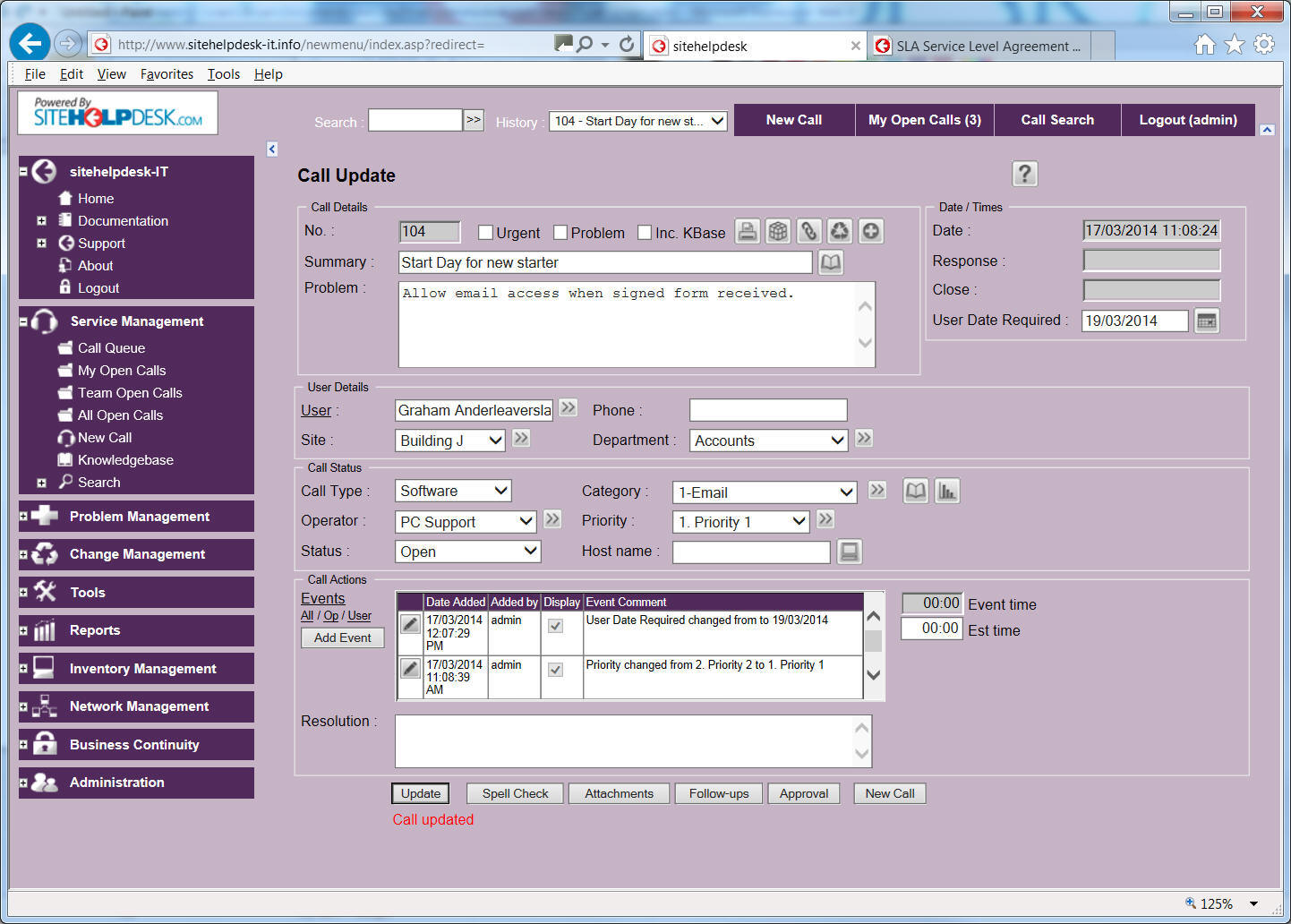The width and height of the screenshot is (1291, 924).
Task: Open Knowledgebase in sidebar
Action: click(125, 460)
